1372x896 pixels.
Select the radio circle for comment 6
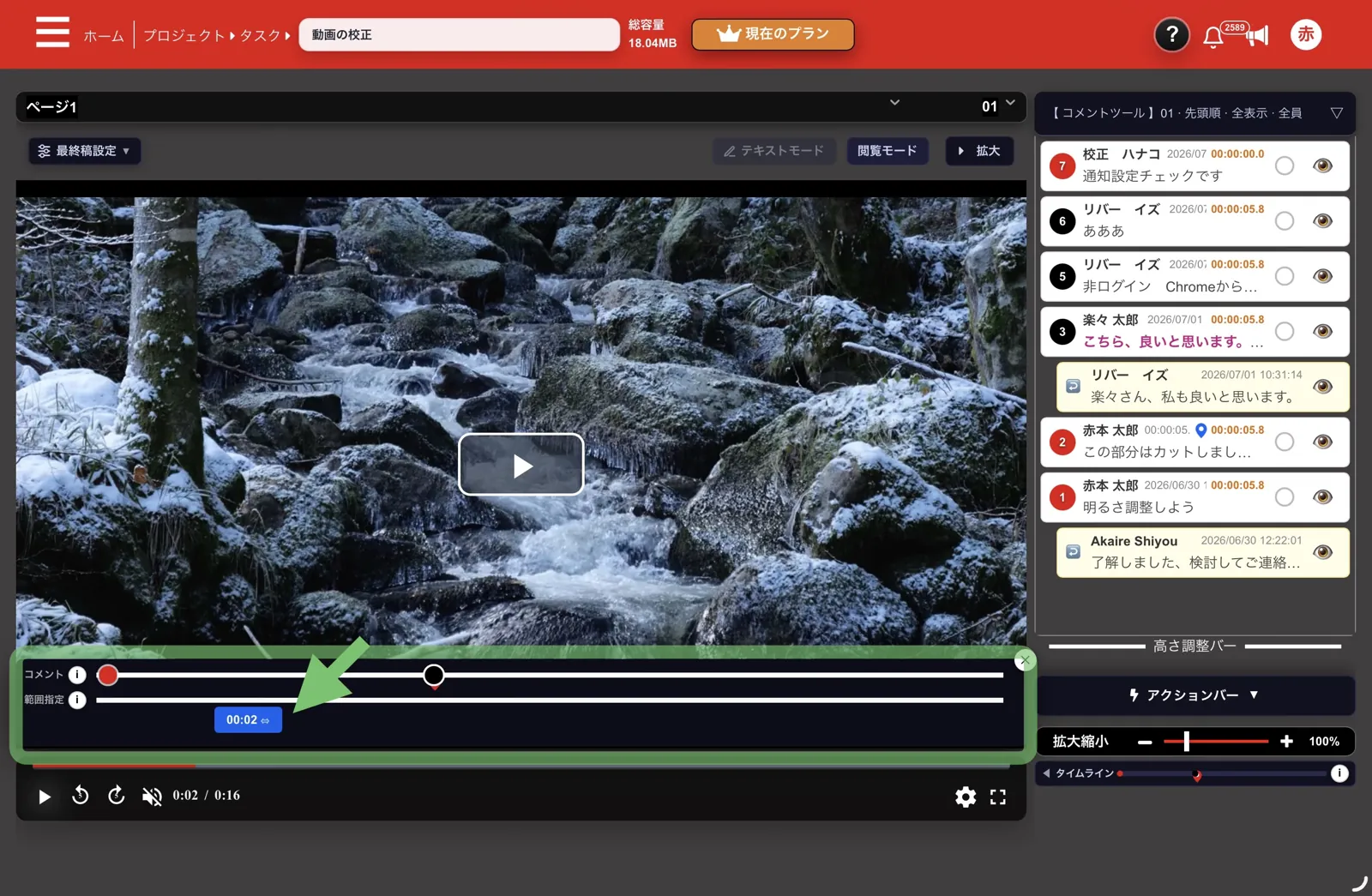1285,220
